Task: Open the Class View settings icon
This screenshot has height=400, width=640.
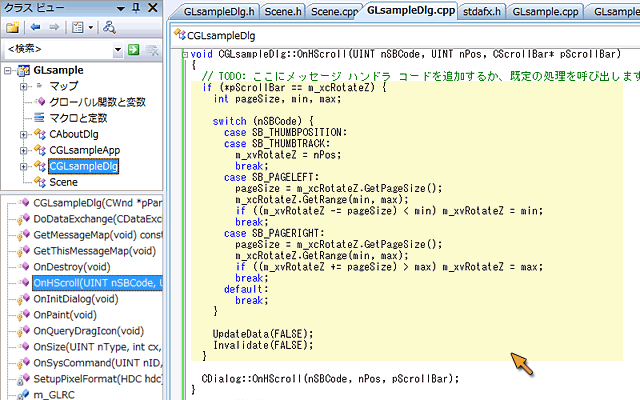Action: coord(78,27)
